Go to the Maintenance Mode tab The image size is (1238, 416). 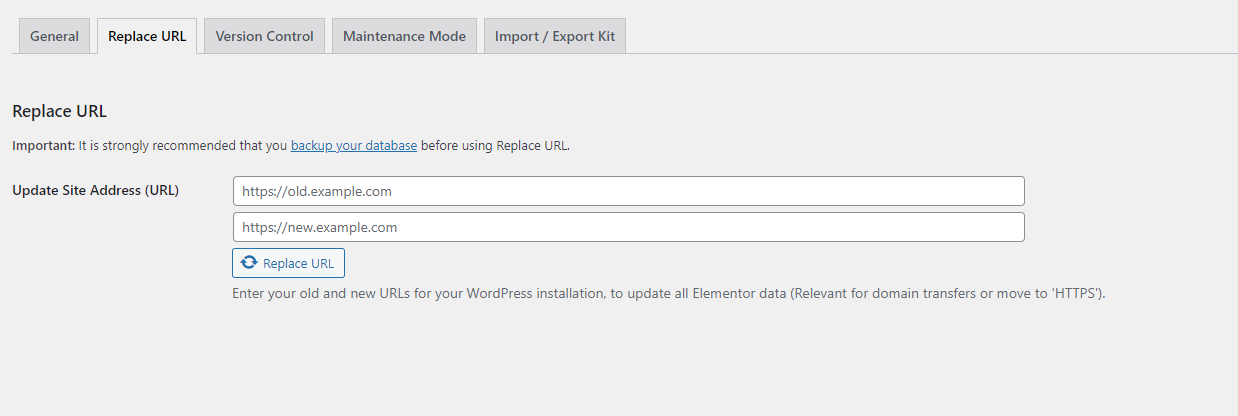click(404, 36)
